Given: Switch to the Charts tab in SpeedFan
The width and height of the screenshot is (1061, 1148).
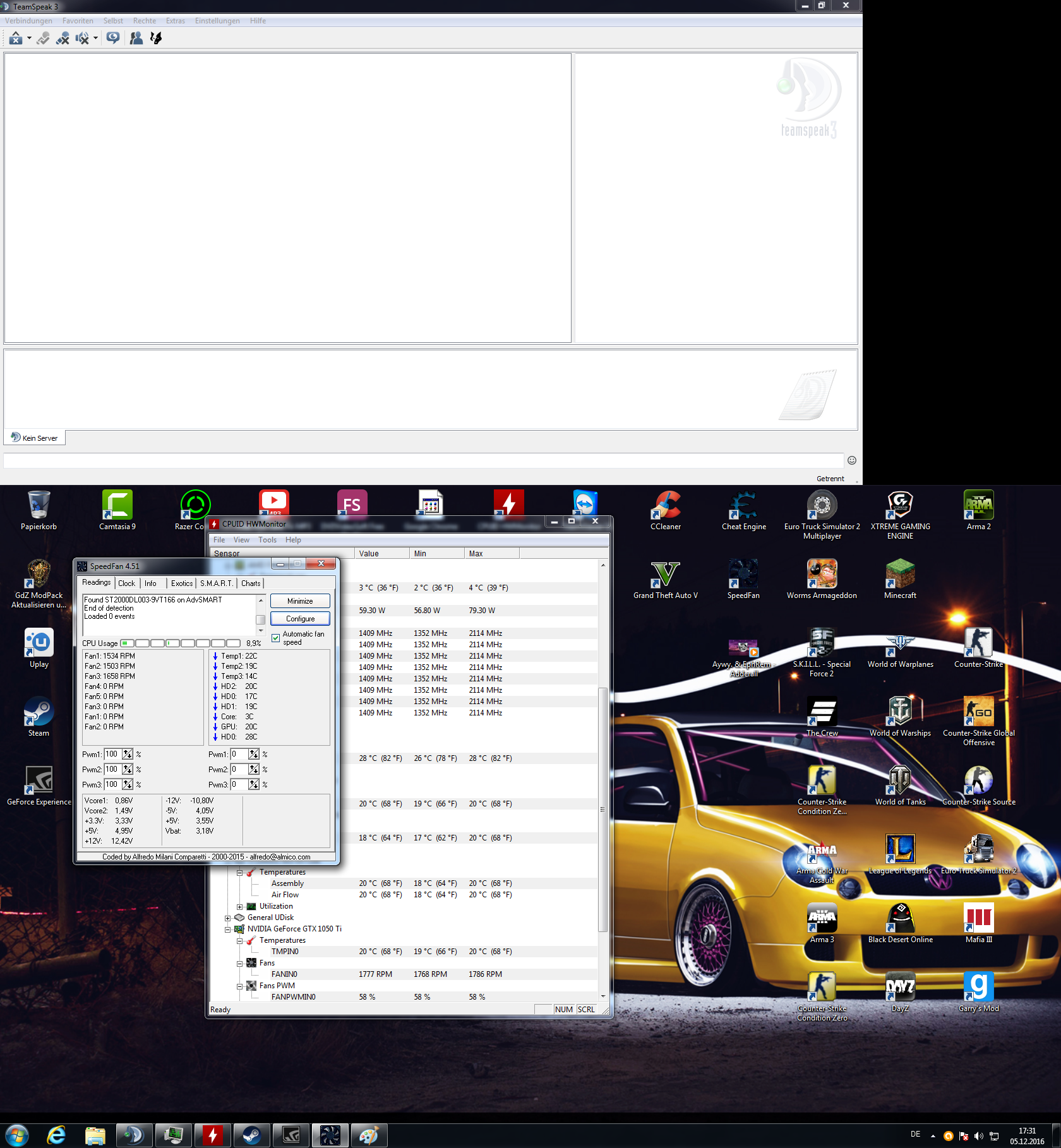Looking at the screenshot, I should click(x=251, y=583).
